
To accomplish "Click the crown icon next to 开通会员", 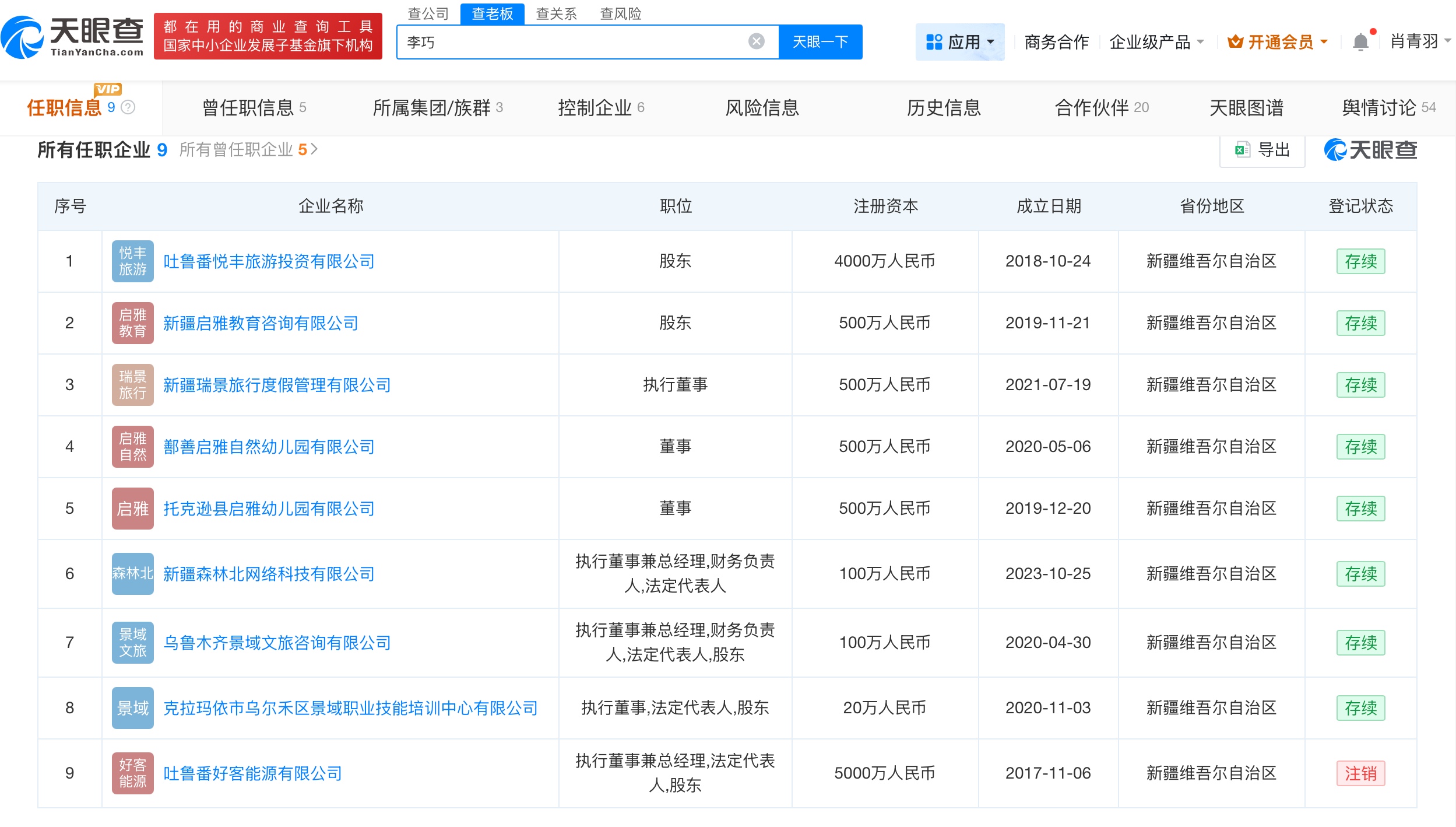I will 1236,41.
